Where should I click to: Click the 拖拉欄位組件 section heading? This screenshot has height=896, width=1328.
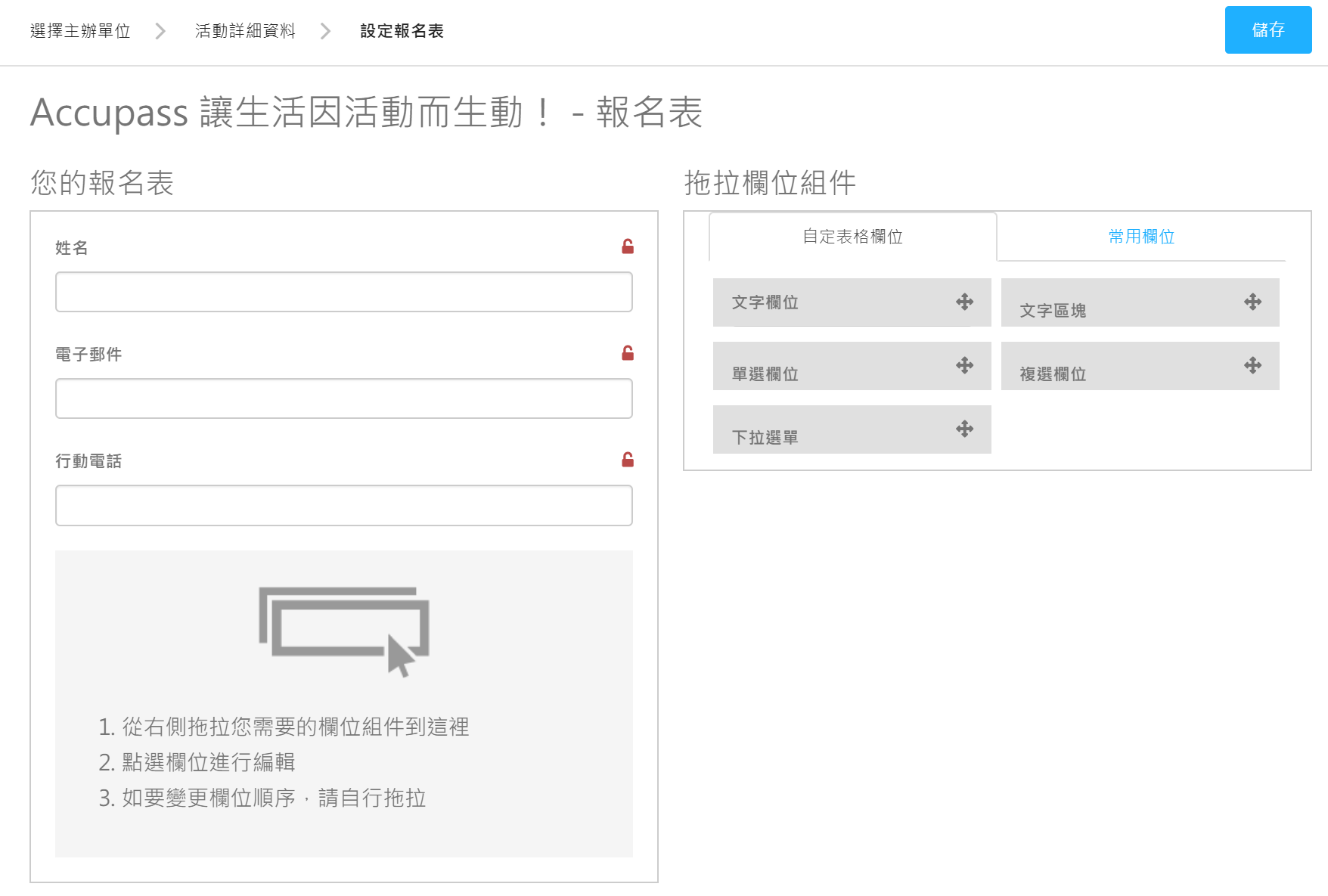coord(770,183)
